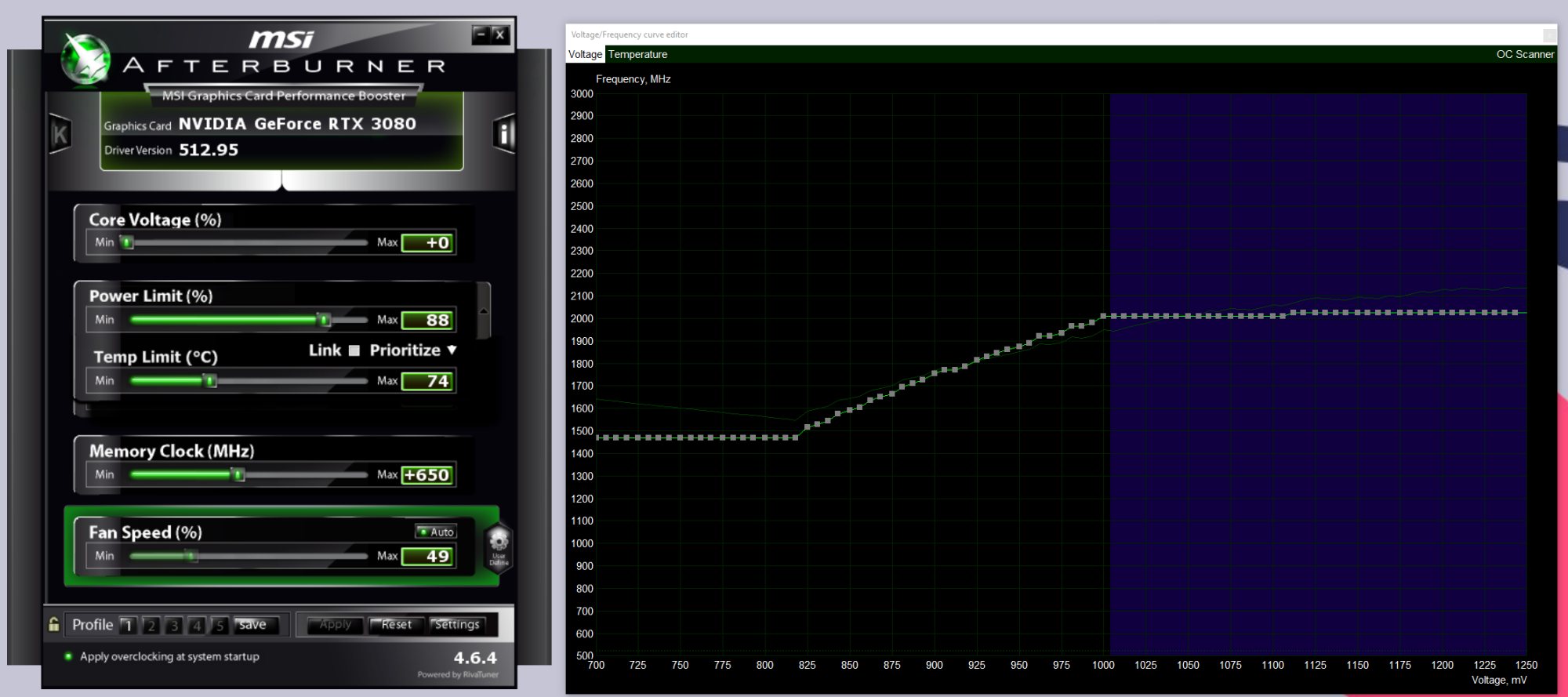
Task: Toggle Apply overclocking at system startup
Action: [69, 656]
